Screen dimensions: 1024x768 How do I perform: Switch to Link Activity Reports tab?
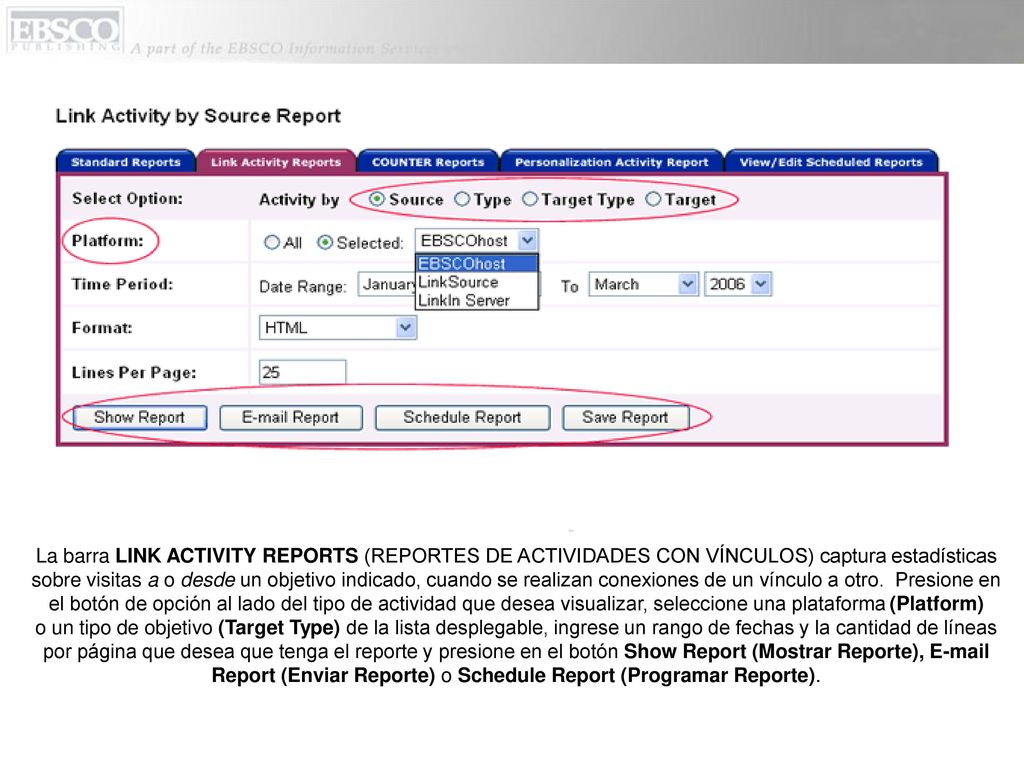coord(276,162)
